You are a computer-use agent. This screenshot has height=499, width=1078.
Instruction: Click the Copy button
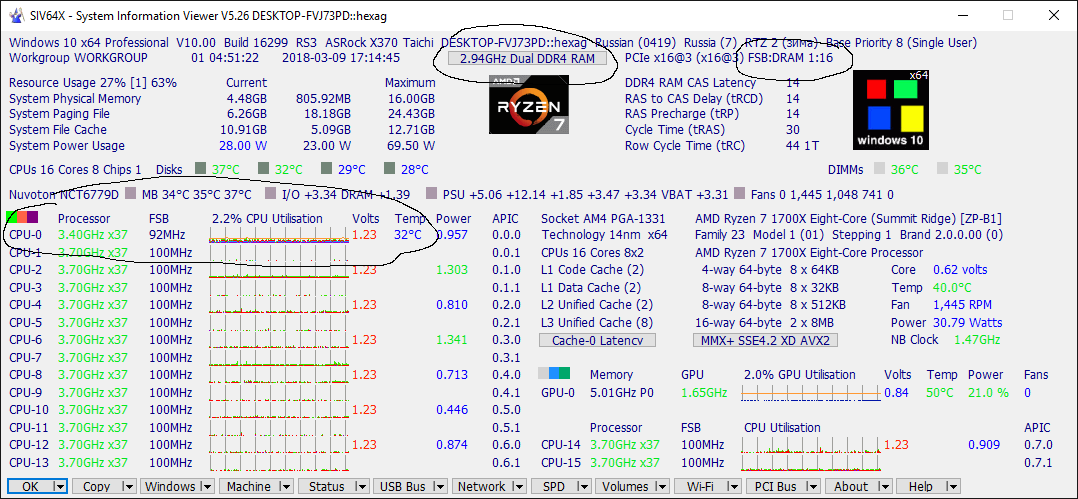coord(97,487)
